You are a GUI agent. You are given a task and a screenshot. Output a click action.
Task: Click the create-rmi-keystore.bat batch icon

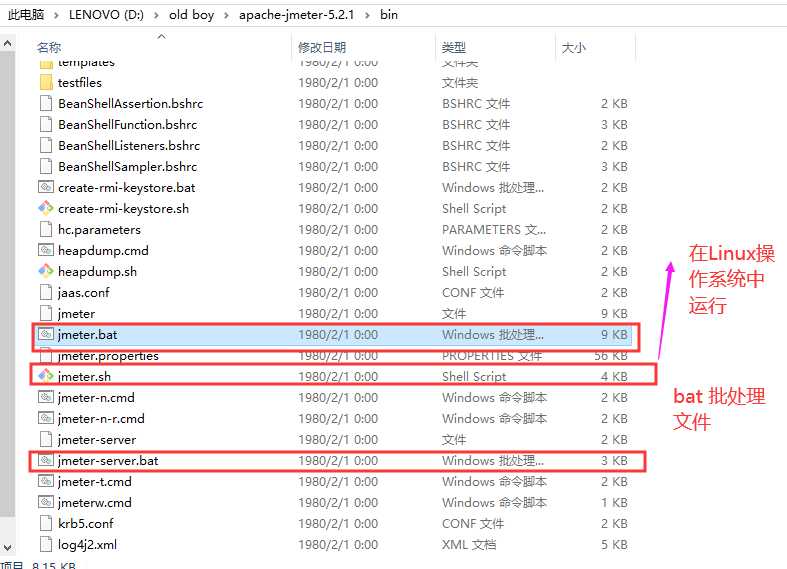click(46, 187)
